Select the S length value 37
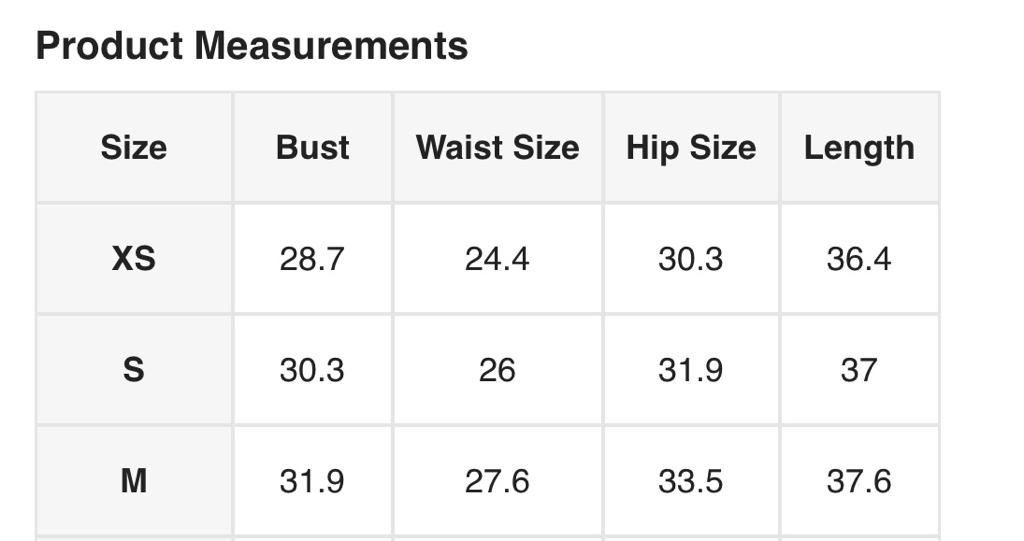The height and width of the screenshot is (541, 1024). pos(859,370)
